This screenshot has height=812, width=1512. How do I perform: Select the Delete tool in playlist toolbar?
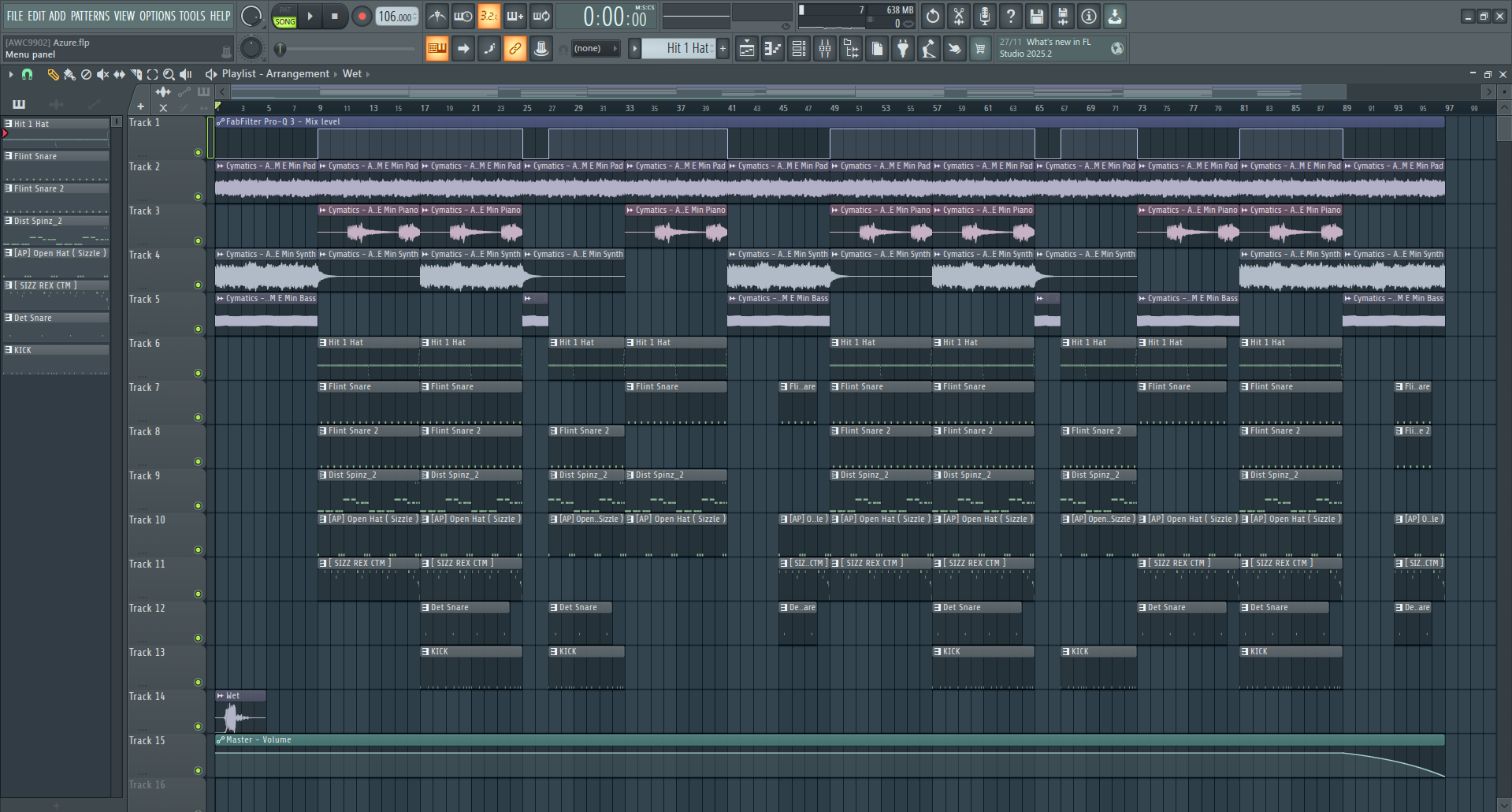coord(86,74)
